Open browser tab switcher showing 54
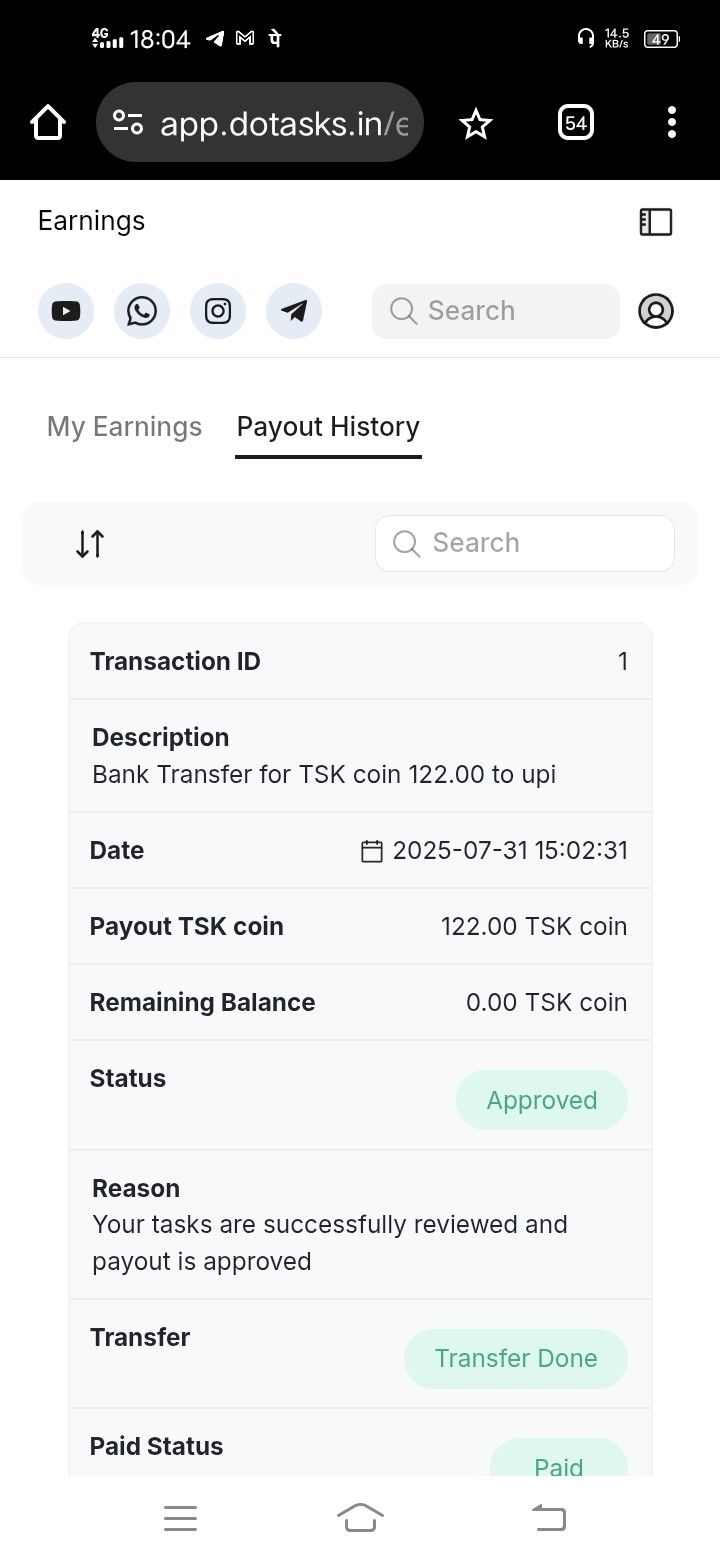720x1560 pixels. click(x=575, y=123)
